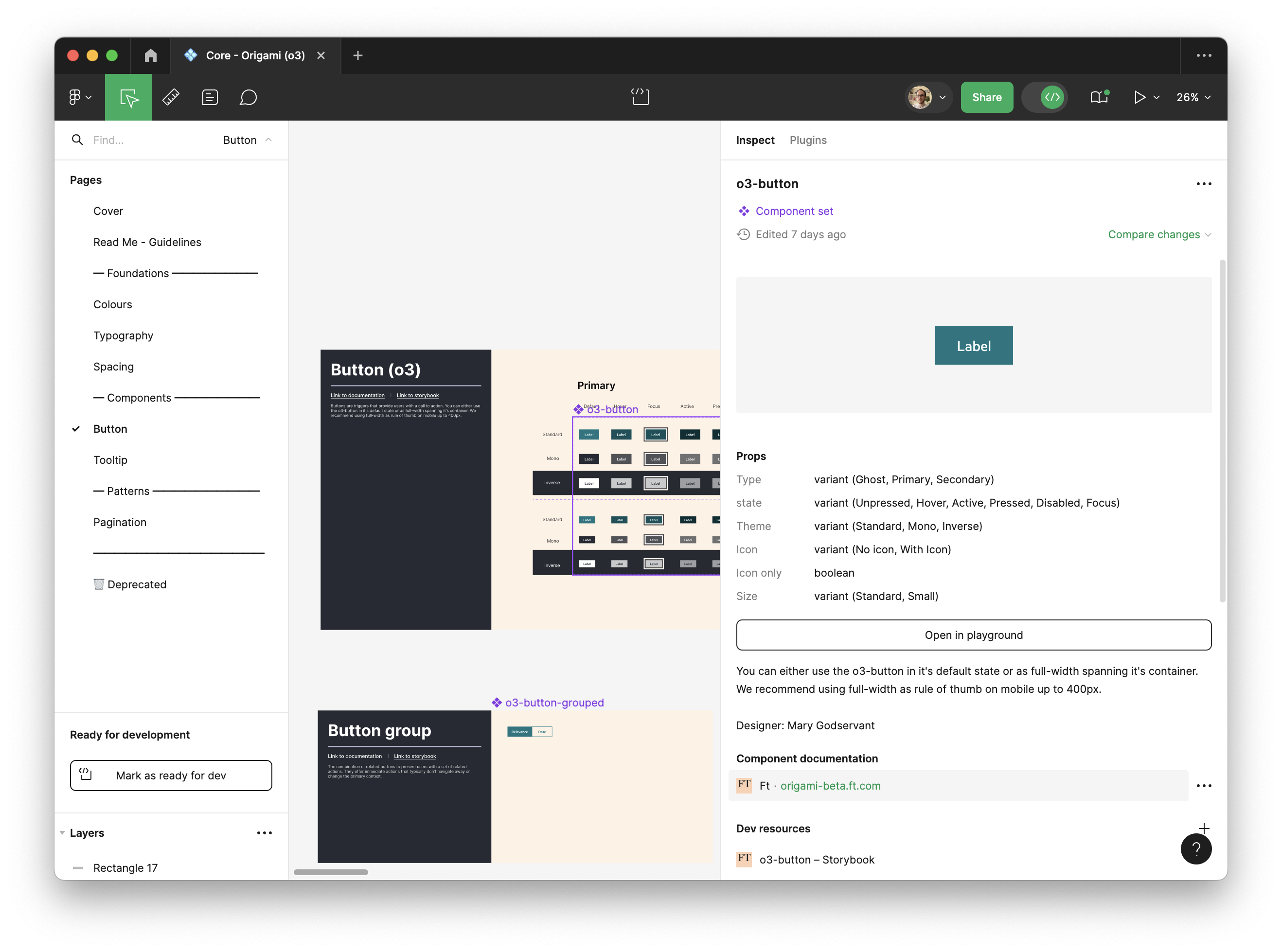
Task: Click the Inspect panel vertical scrollbar
Action: (x=1222, y=431)
